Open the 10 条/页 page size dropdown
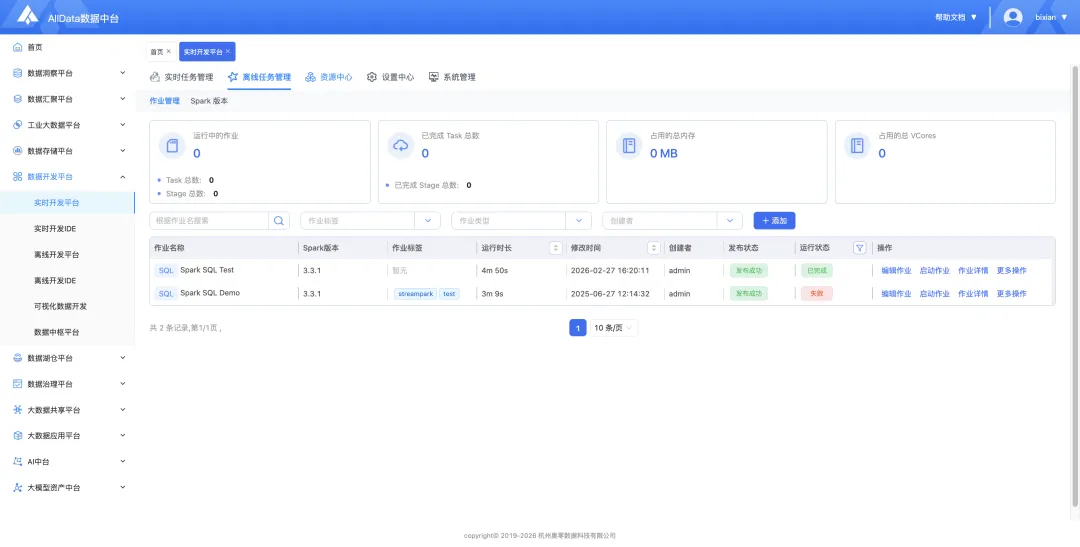 tap(614, 328)
